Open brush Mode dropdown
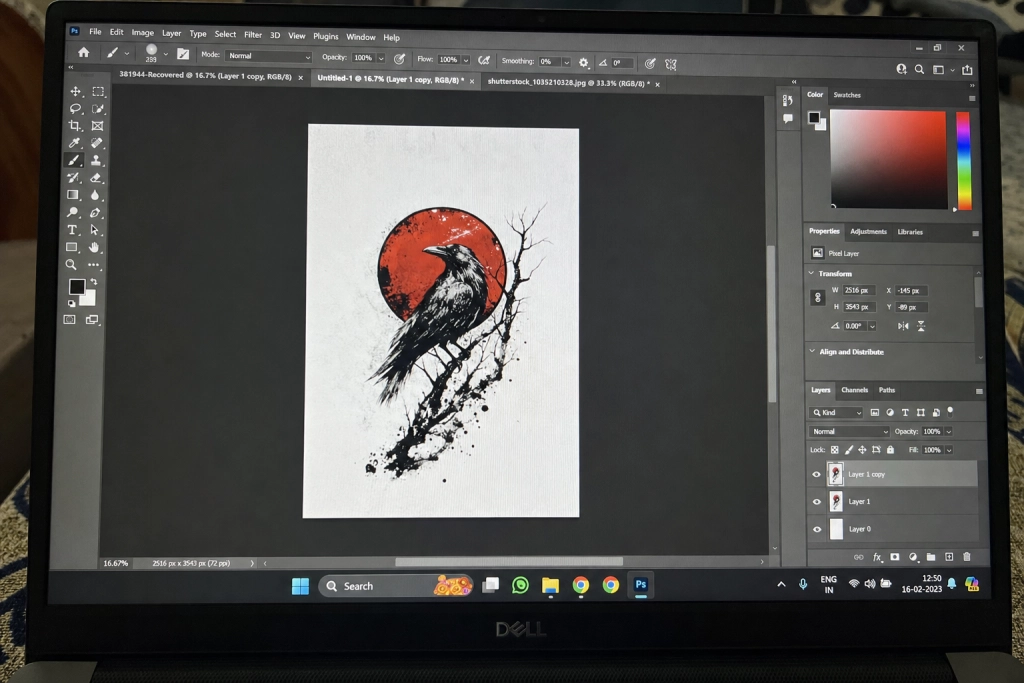Image resolution: width=1024 pixels, height=683 pixels. (x=268, y=56)
